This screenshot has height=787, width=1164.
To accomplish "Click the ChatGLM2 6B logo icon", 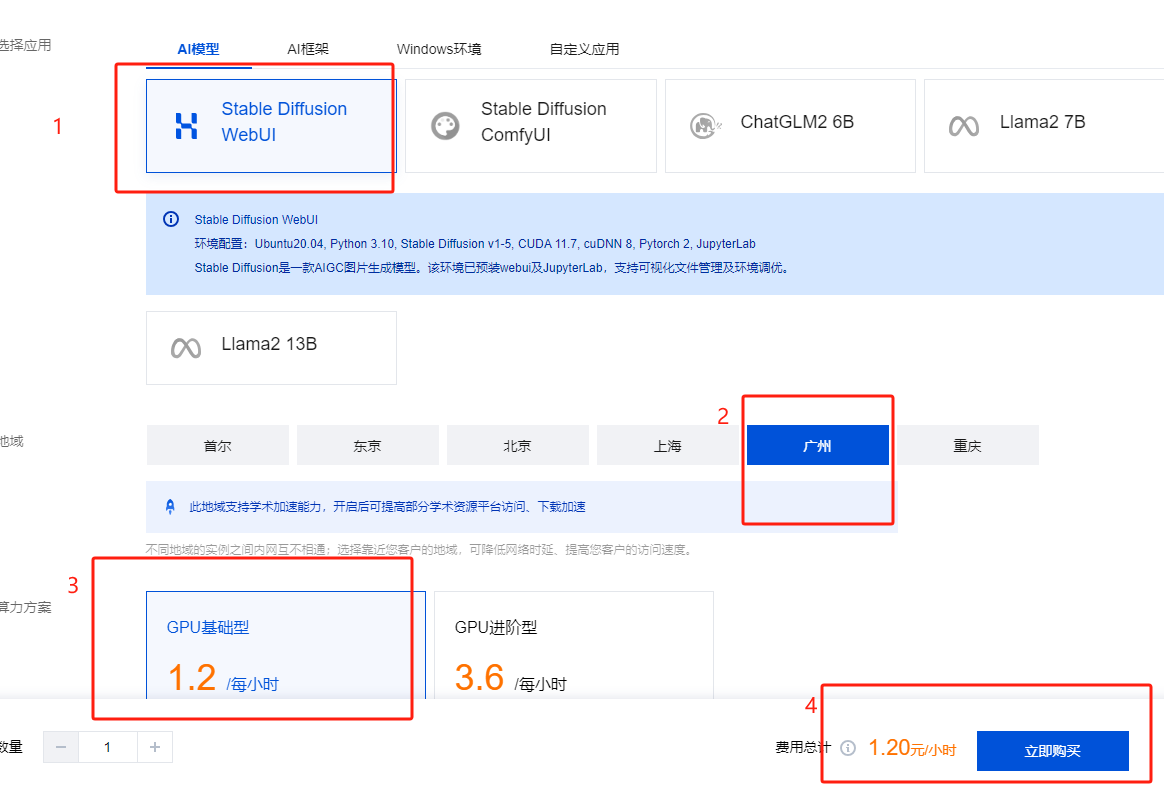I will point(705,126).
